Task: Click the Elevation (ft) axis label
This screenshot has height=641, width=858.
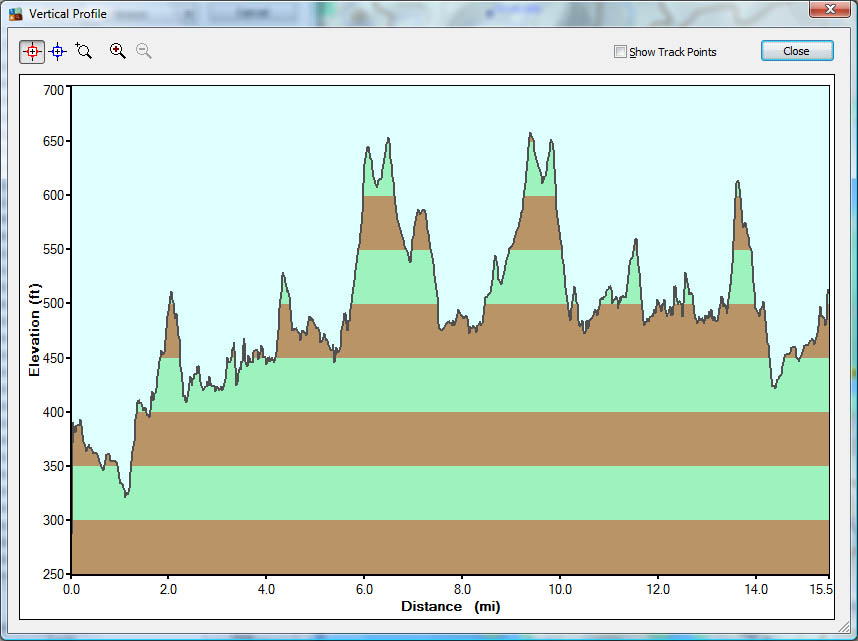Action: pos(35,330)
